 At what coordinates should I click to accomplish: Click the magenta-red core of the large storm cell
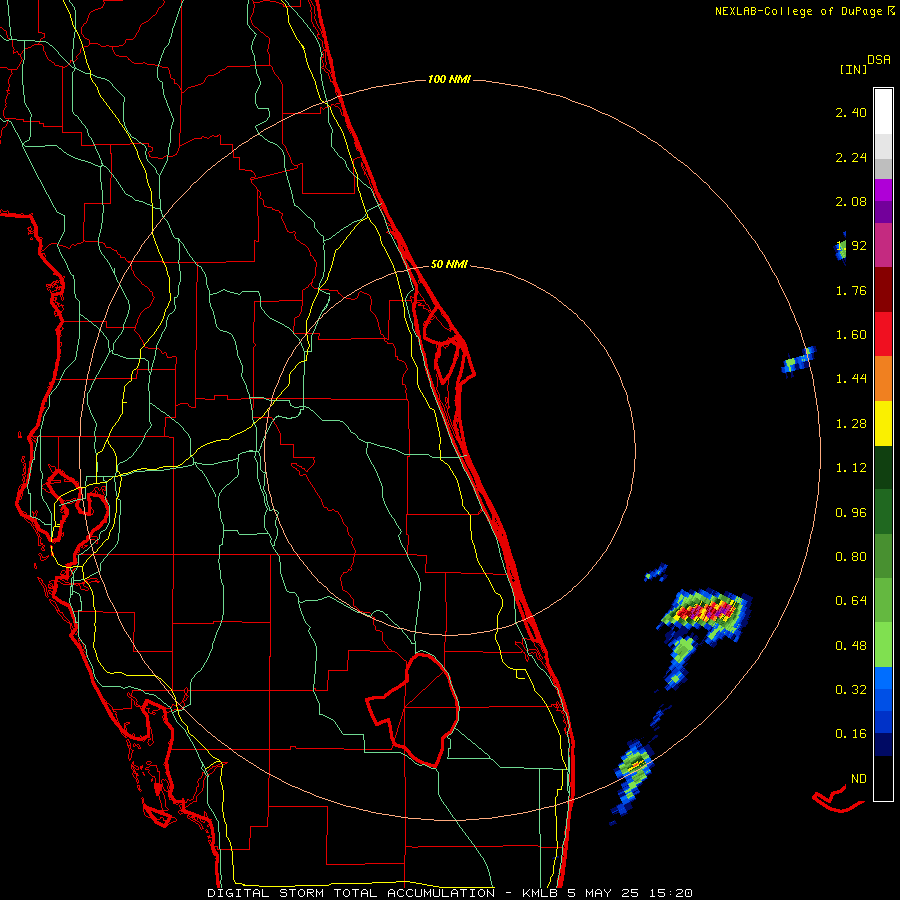click(705, 612)
